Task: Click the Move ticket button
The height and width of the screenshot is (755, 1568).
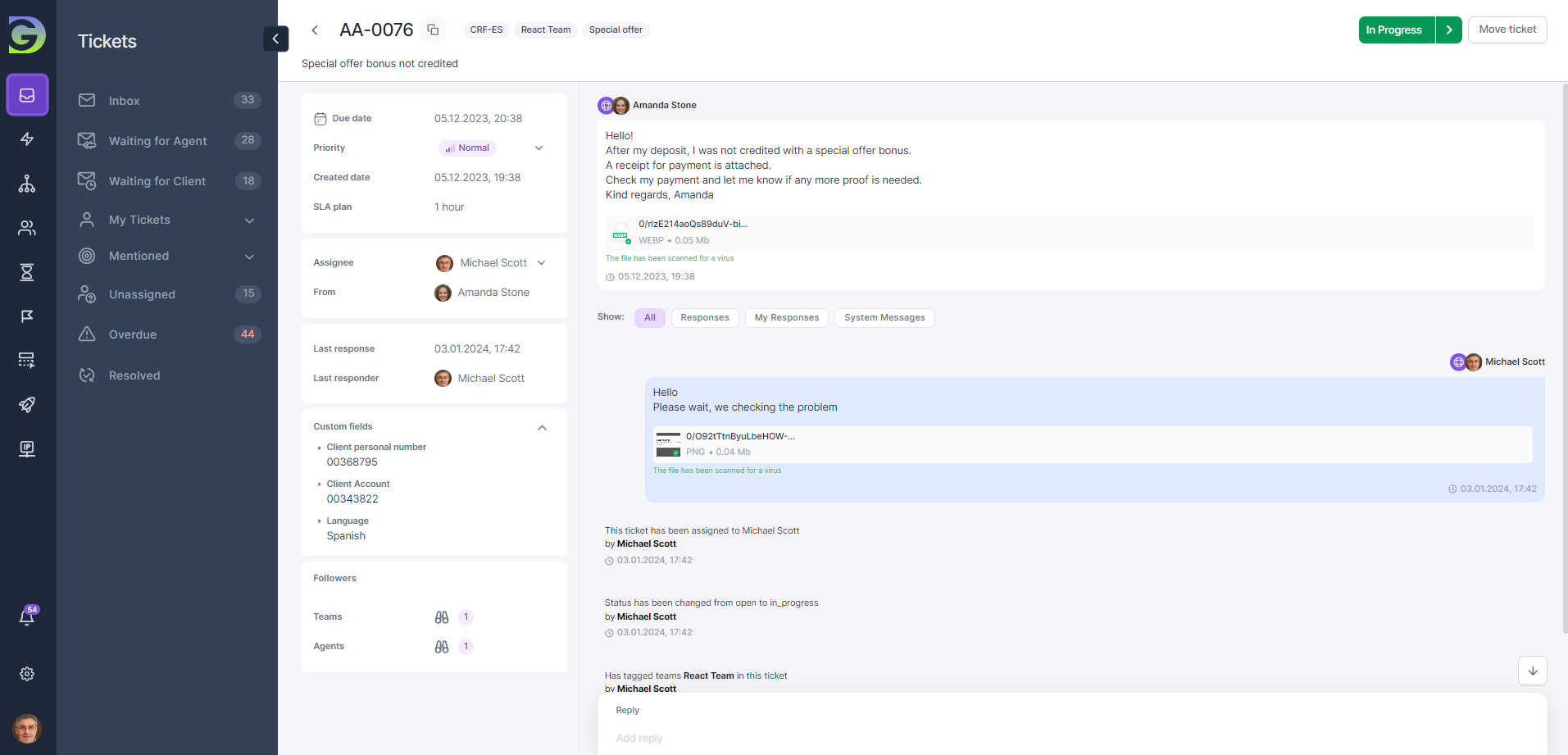Action: (1507, 30)
